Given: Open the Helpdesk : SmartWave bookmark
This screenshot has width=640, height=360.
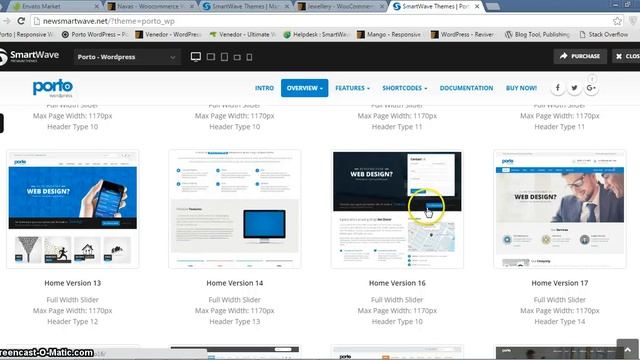Looking at the screenshot, I should (x=316, y=35).
